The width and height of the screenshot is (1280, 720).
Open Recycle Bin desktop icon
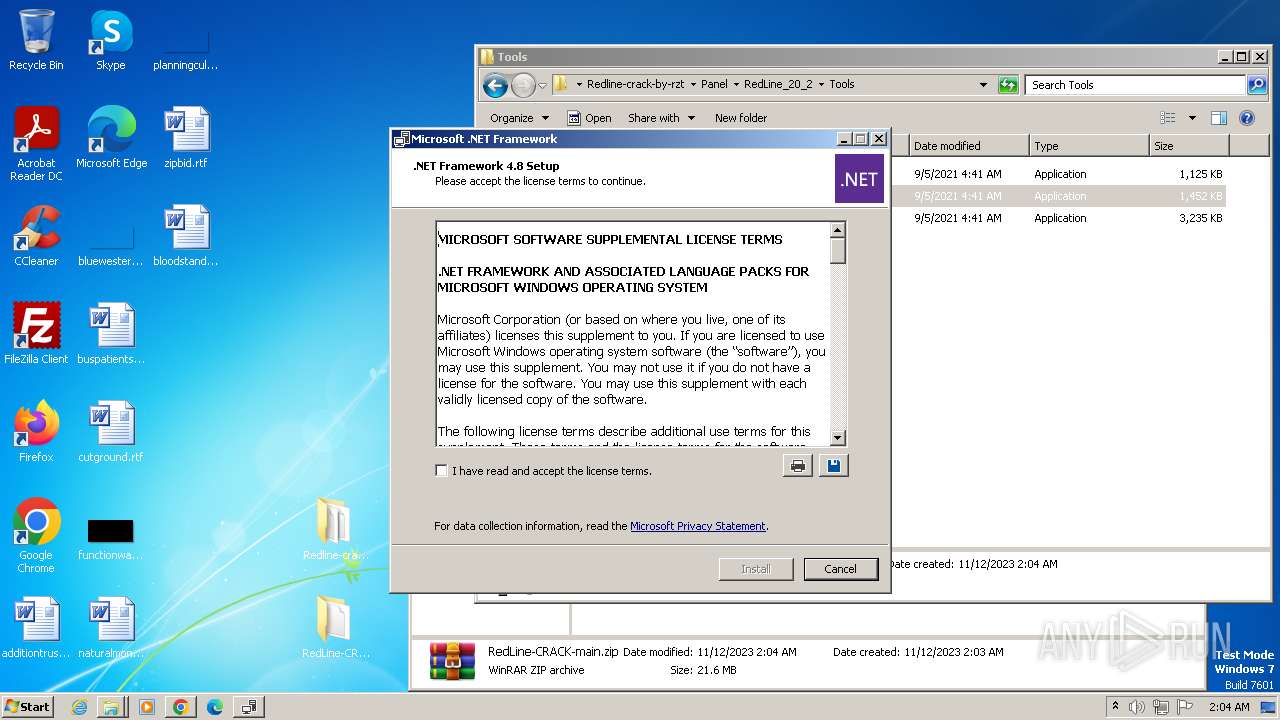coord(36,40)
